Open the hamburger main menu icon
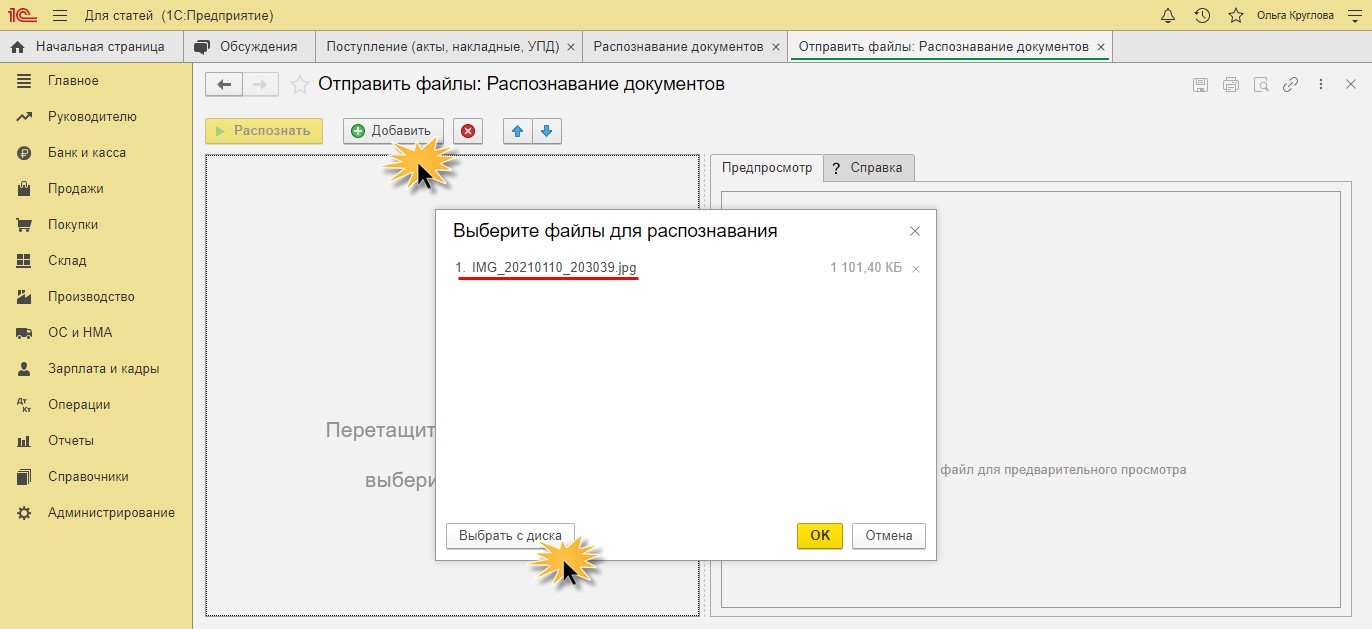This screenshot has width=1372, height=629. pos(60,16)
